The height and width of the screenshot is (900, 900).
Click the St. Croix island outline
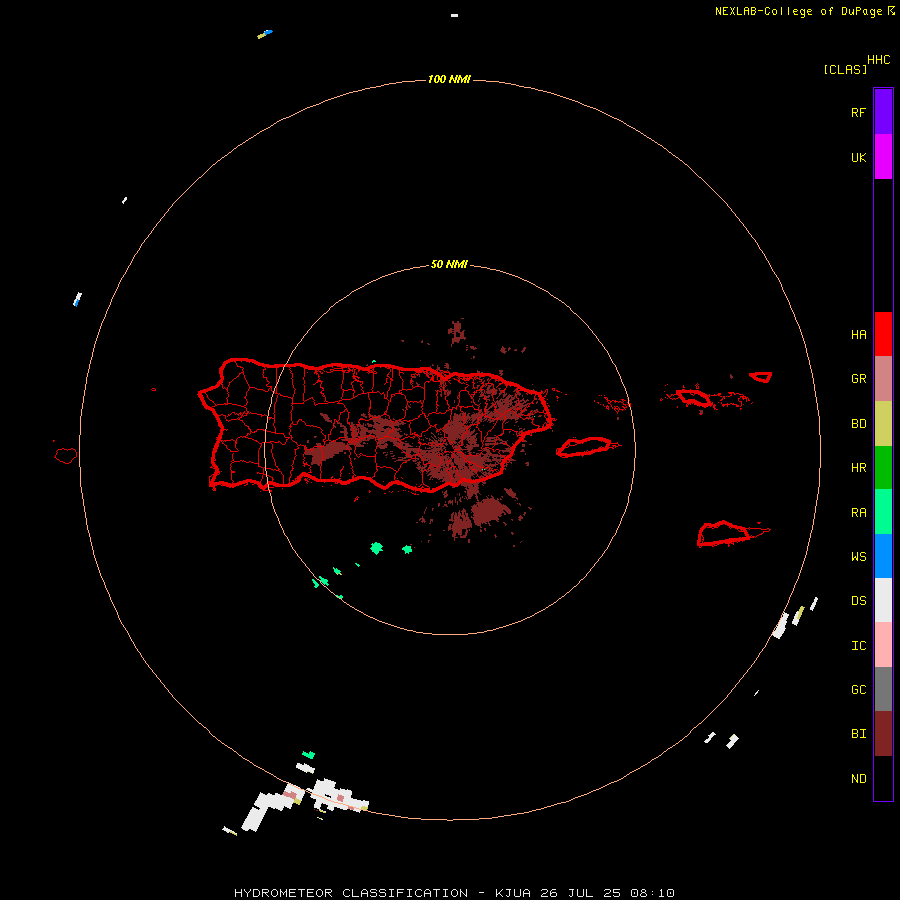point(724,534)
